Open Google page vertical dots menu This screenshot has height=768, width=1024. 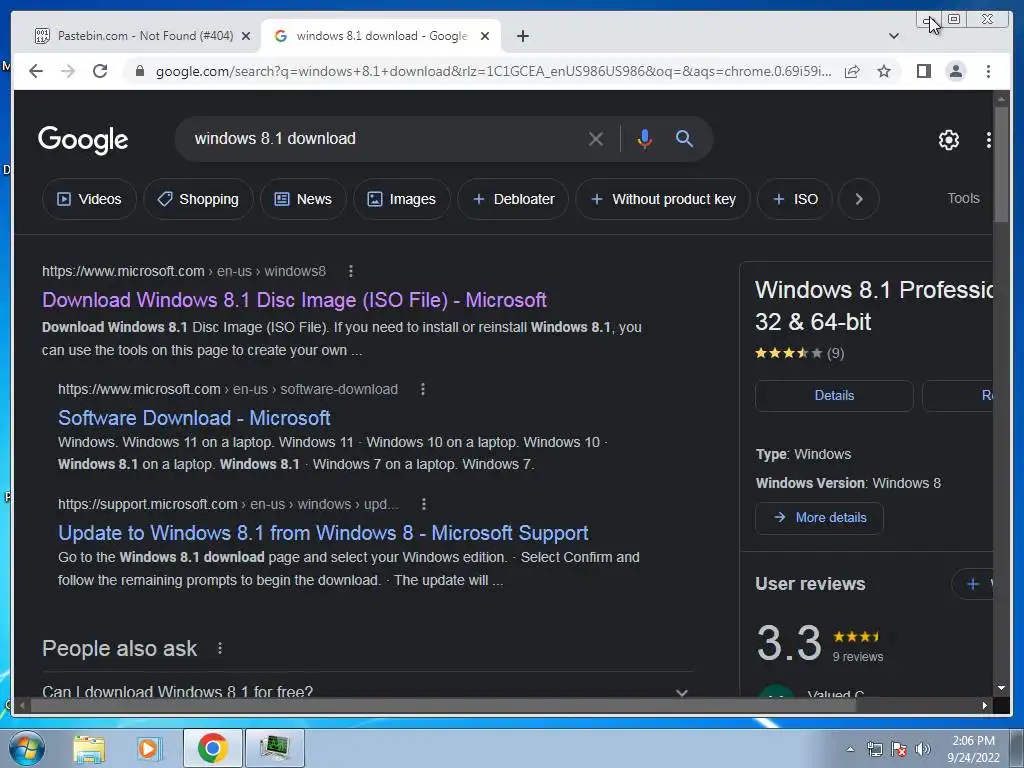[x=988, y=139]
